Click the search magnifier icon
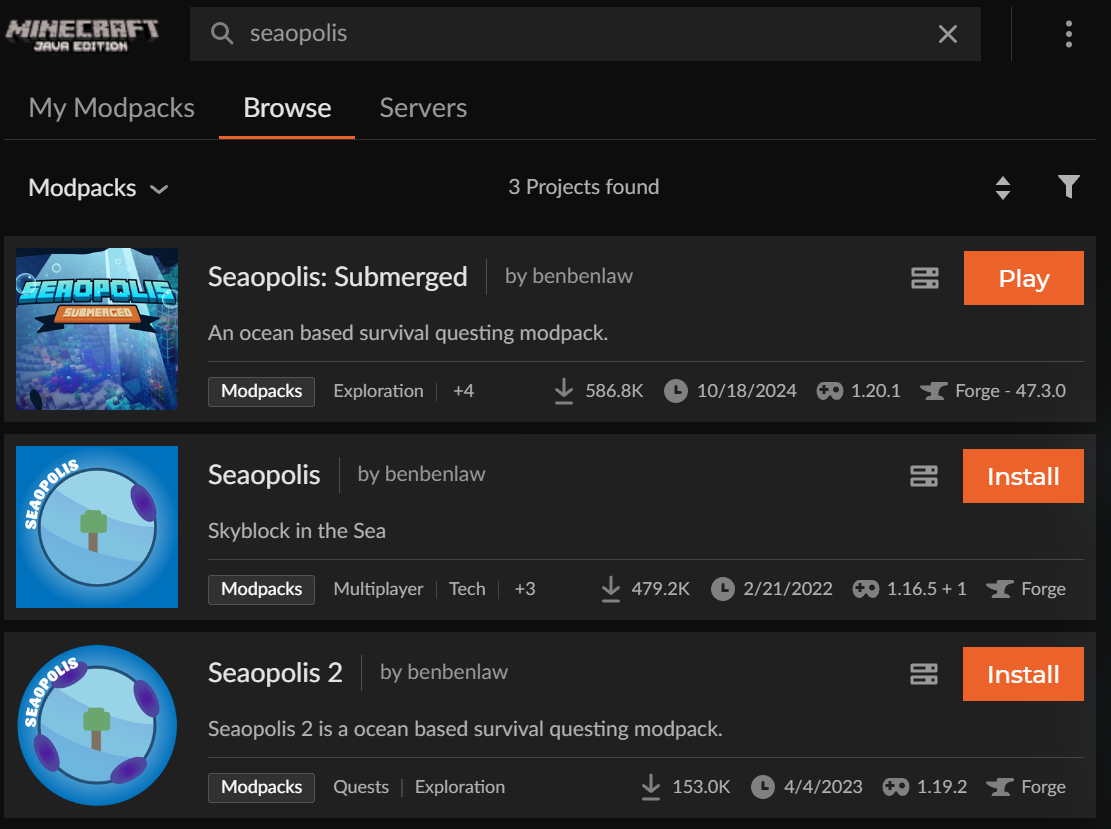1111x829 pixels. click(x=221, y=33)
